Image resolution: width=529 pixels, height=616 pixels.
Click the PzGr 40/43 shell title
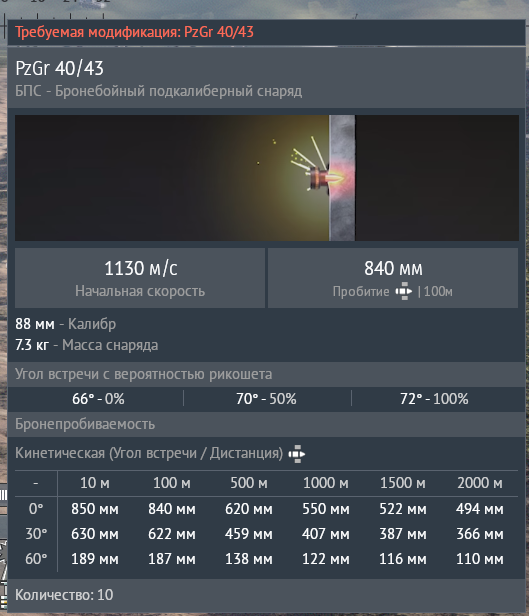59,68
